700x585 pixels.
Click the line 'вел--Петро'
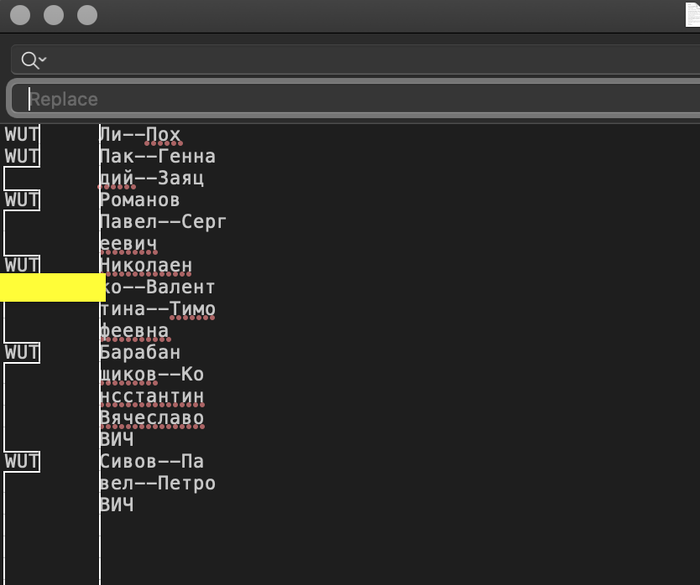pos(157,483)
